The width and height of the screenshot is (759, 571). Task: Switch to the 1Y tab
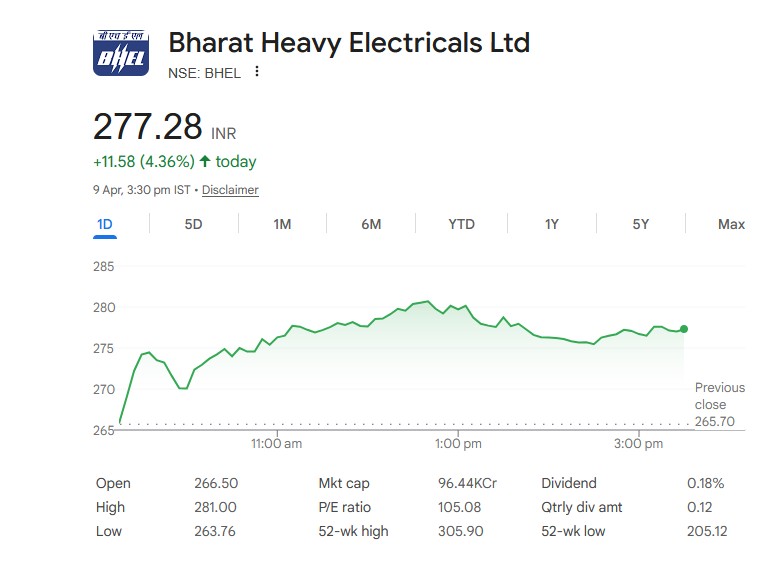pos(551,224)
